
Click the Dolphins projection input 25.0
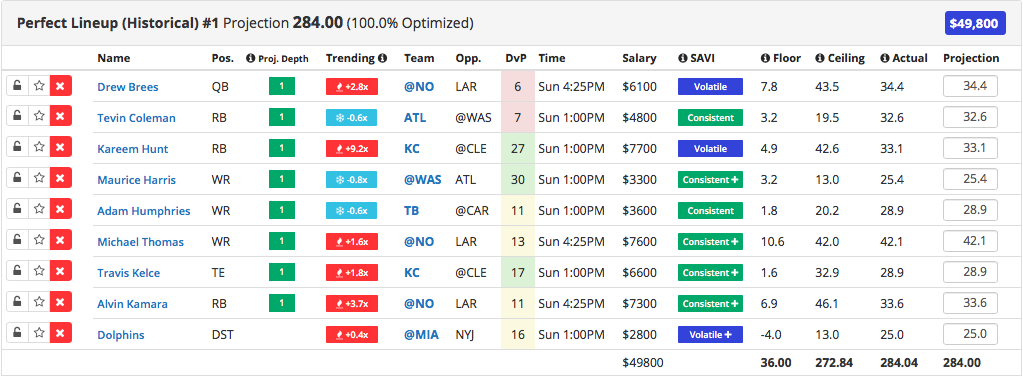click(x=970, y=334)
